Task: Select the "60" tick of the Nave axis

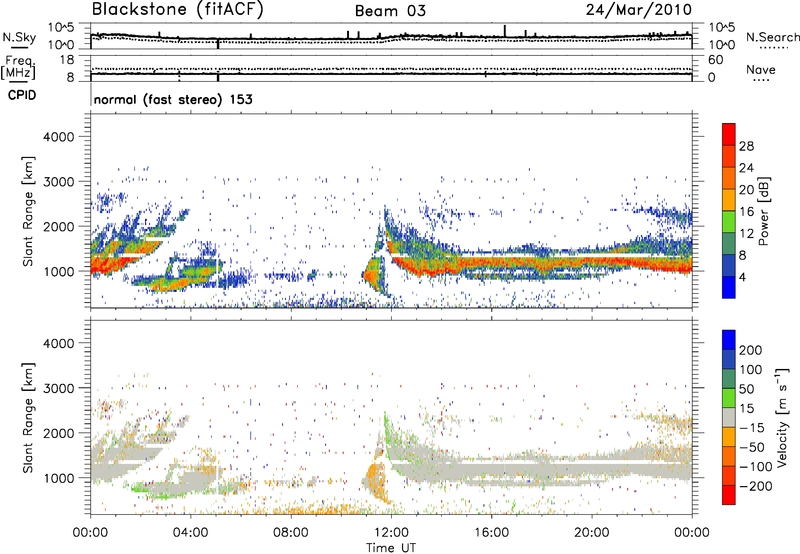Action: tap(715, 60)
